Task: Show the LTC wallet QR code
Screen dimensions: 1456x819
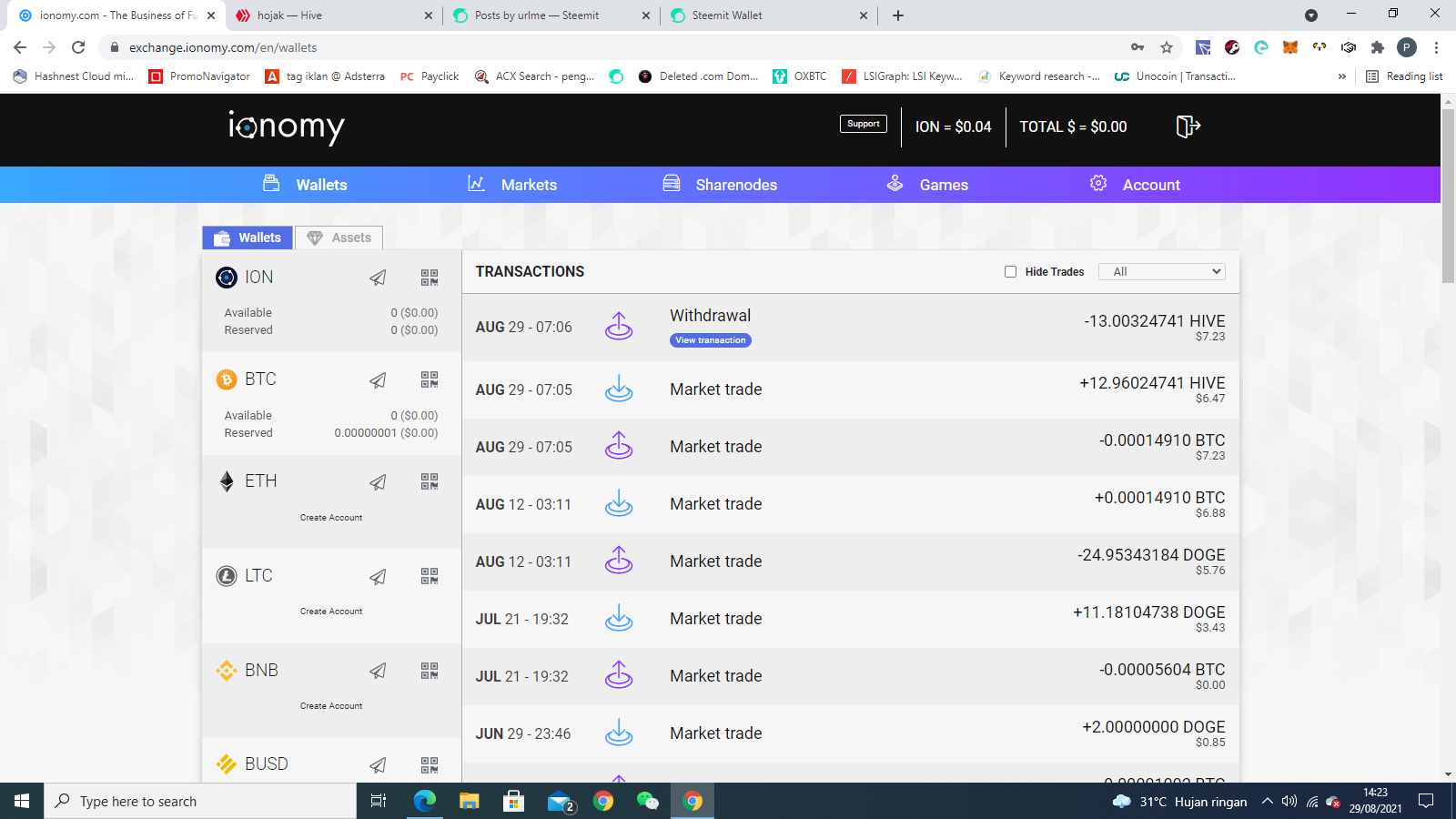Action: [x=430, y=576]
